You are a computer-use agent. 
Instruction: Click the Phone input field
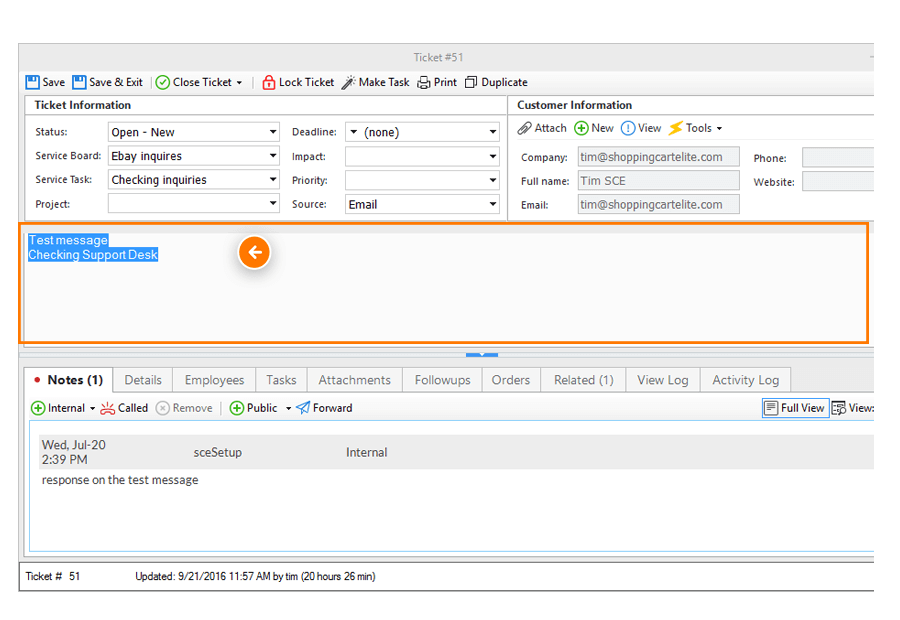pyautogui.click(x=838, y=157)
